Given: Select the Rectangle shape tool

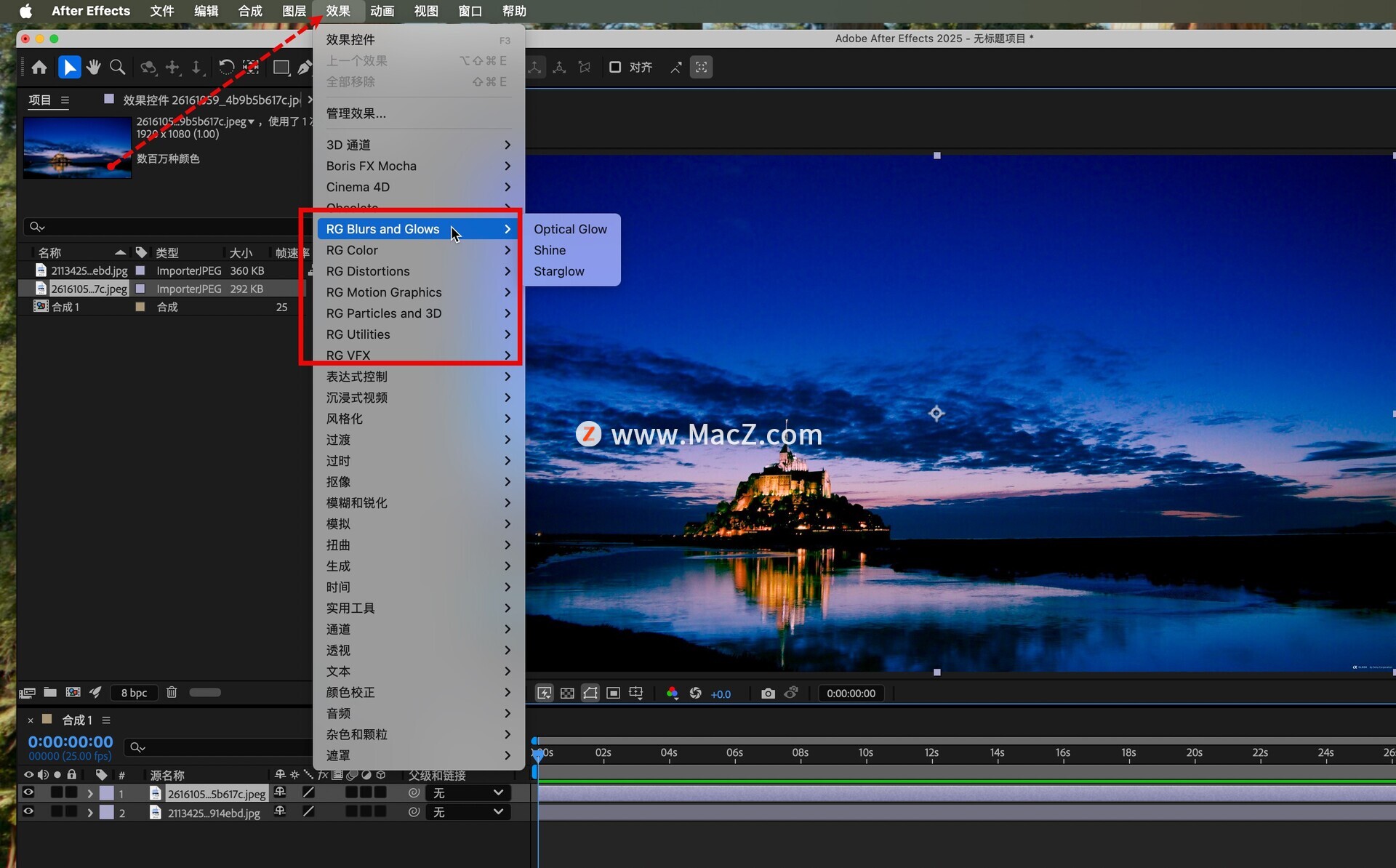Looking at the screenshot, I should pos(281,68).
